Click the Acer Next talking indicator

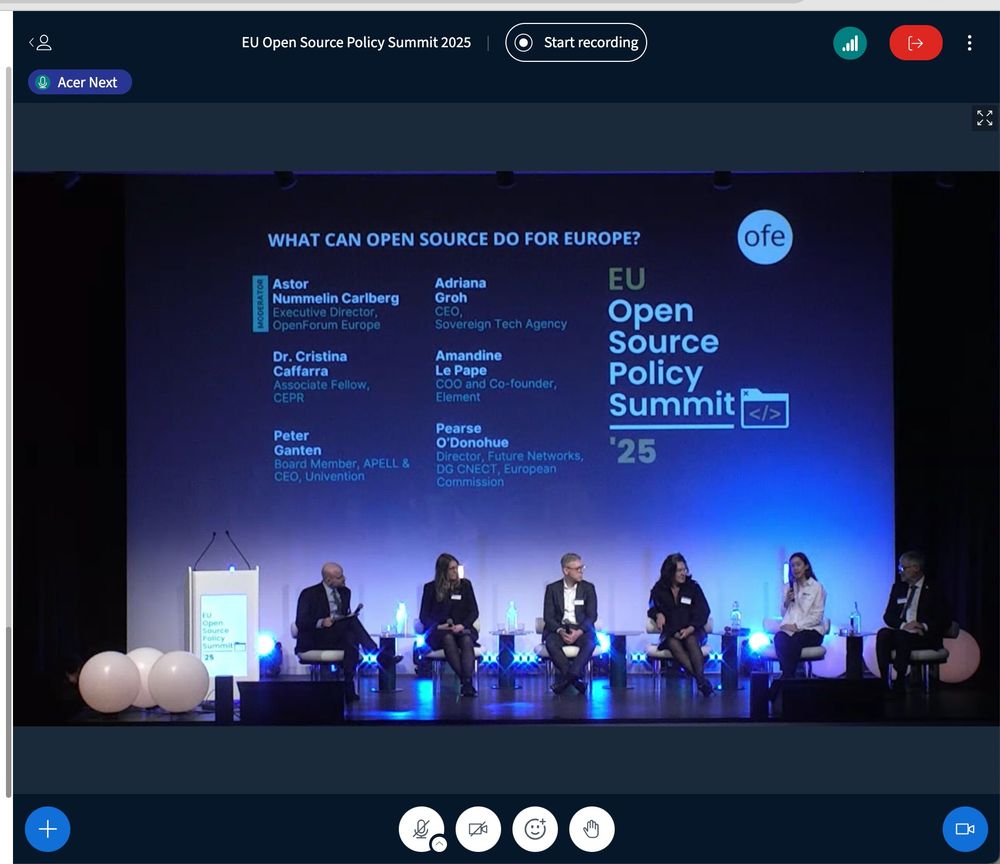coord(80,82)
